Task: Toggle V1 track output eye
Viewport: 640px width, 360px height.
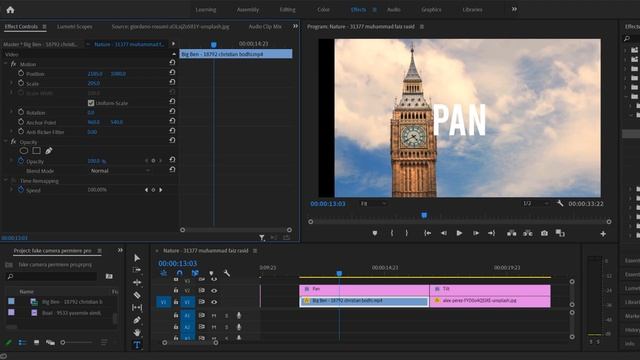Action: [x=214, y=302]
